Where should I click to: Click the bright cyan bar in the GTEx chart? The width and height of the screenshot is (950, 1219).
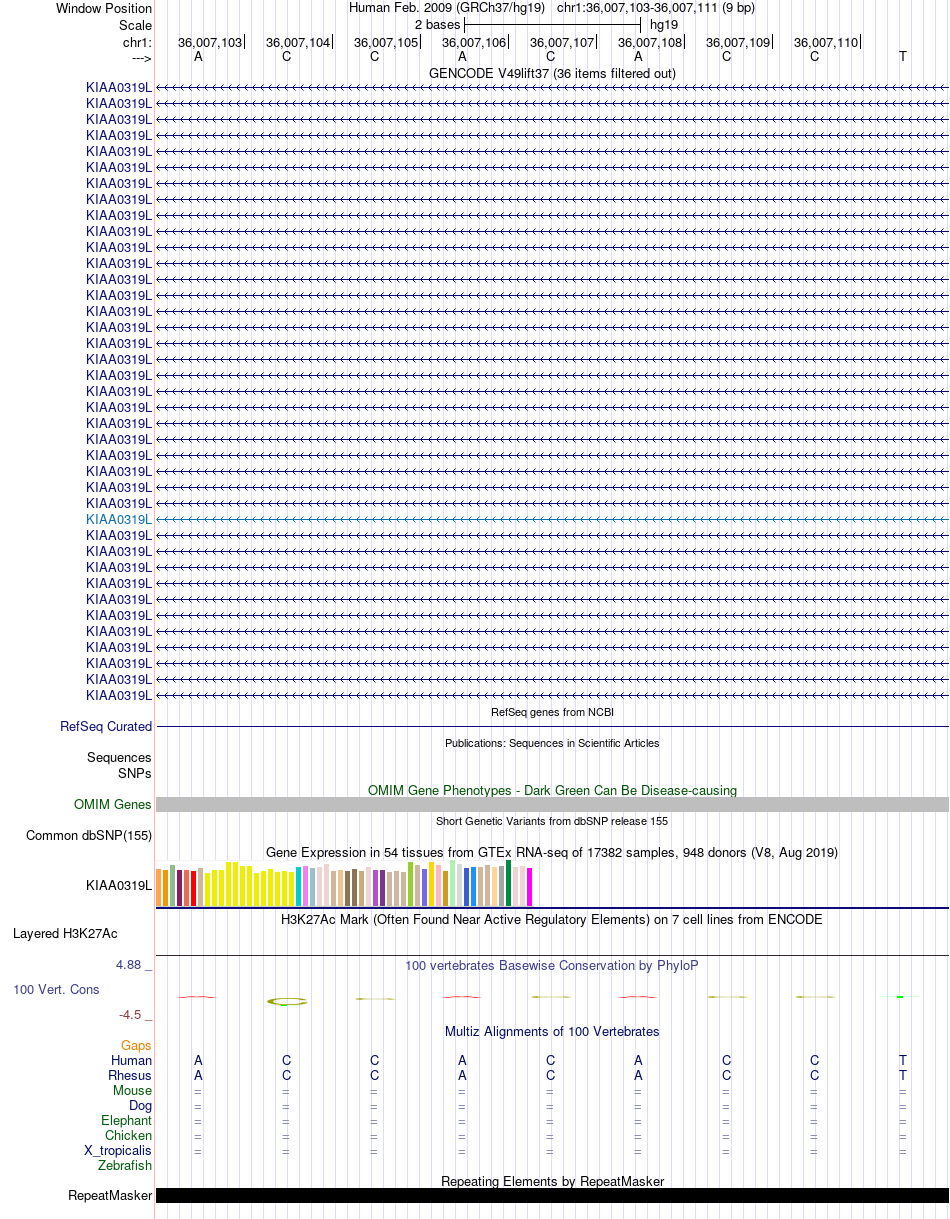pyautogui.click(x=299, y=887)
